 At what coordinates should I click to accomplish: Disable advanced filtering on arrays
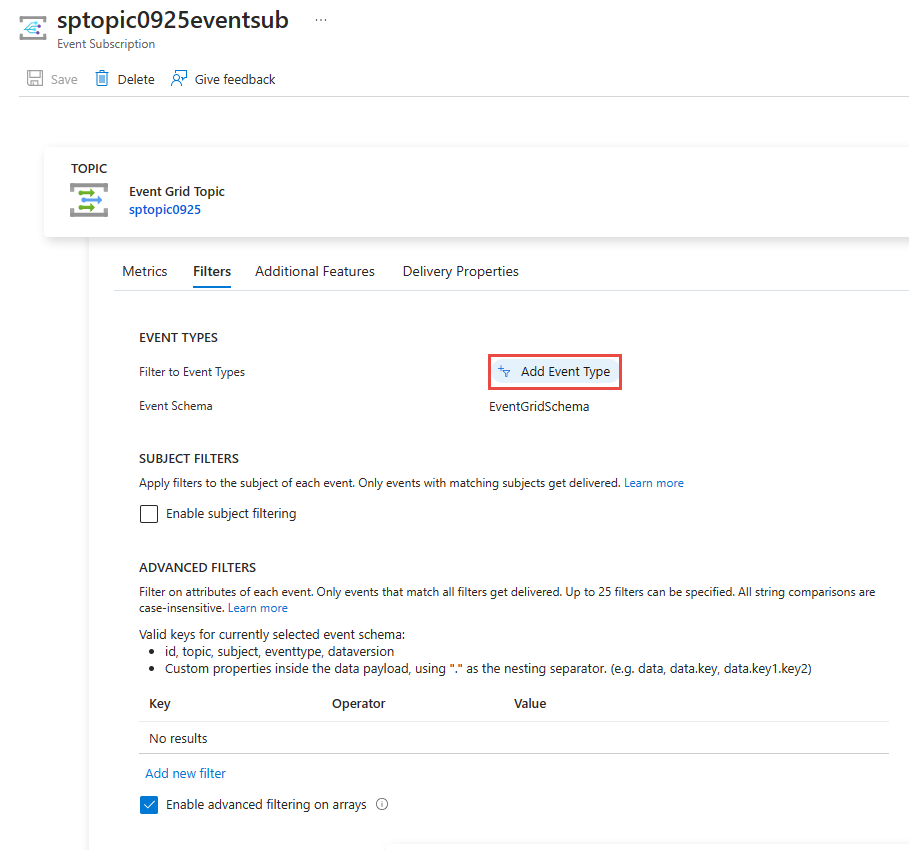click(148, 804)
